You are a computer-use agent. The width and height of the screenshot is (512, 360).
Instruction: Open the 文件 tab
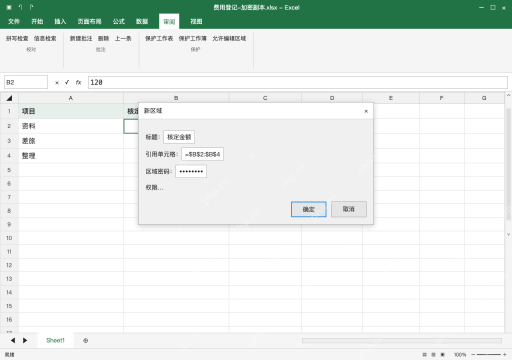coord(14,21)
